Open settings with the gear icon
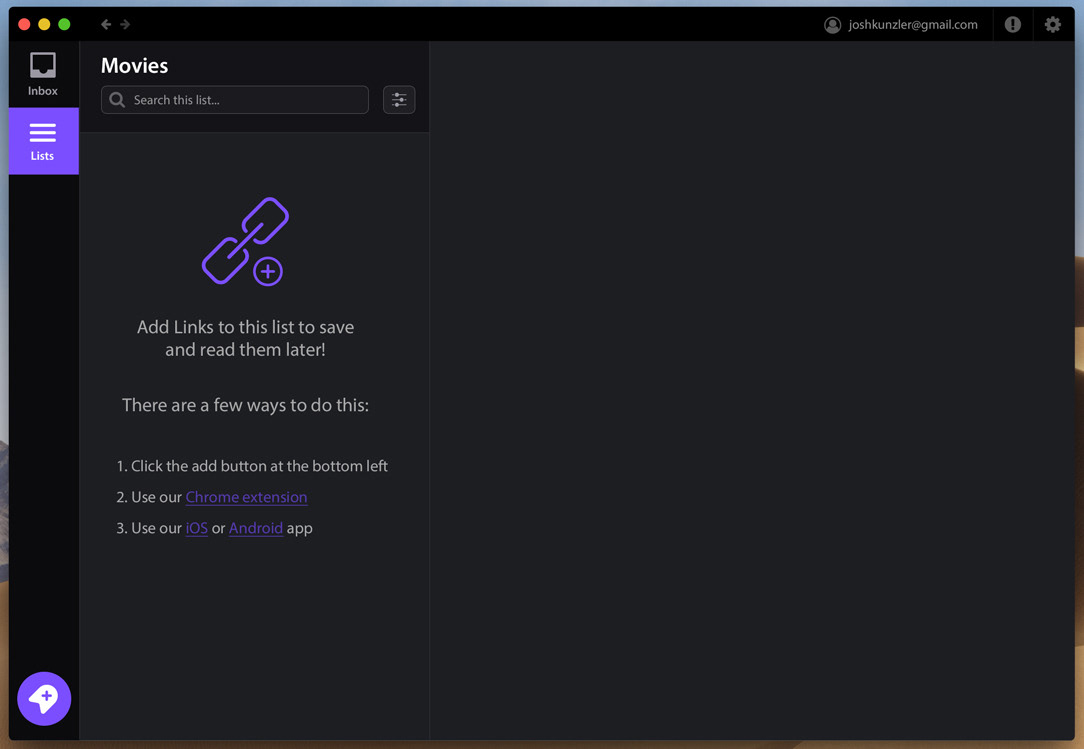The image size is (1084, 749). (1052, 24)
